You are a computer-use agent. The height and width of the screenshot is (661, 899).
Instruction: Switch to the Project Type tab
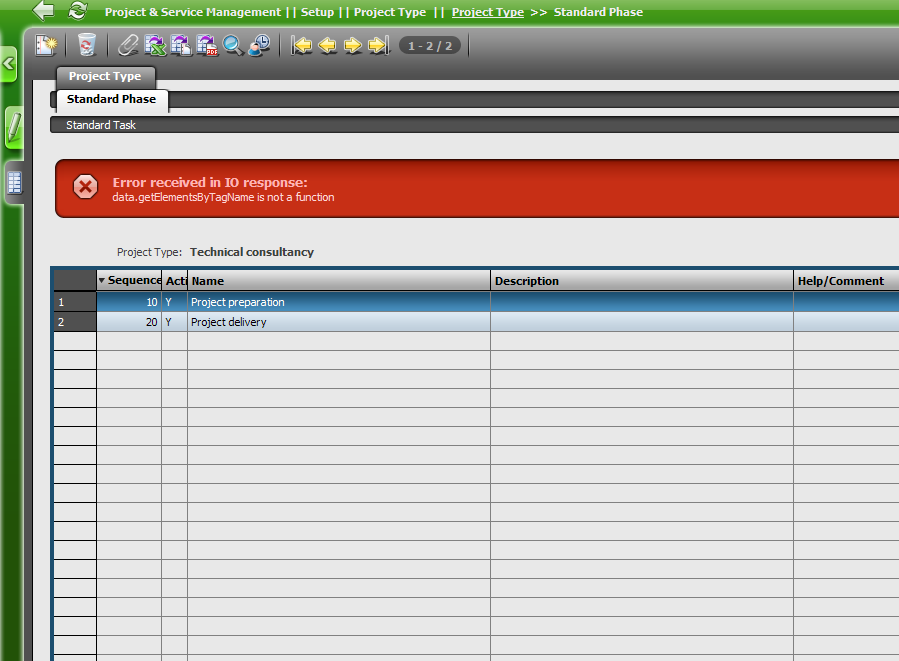click(x=105, y=76)
